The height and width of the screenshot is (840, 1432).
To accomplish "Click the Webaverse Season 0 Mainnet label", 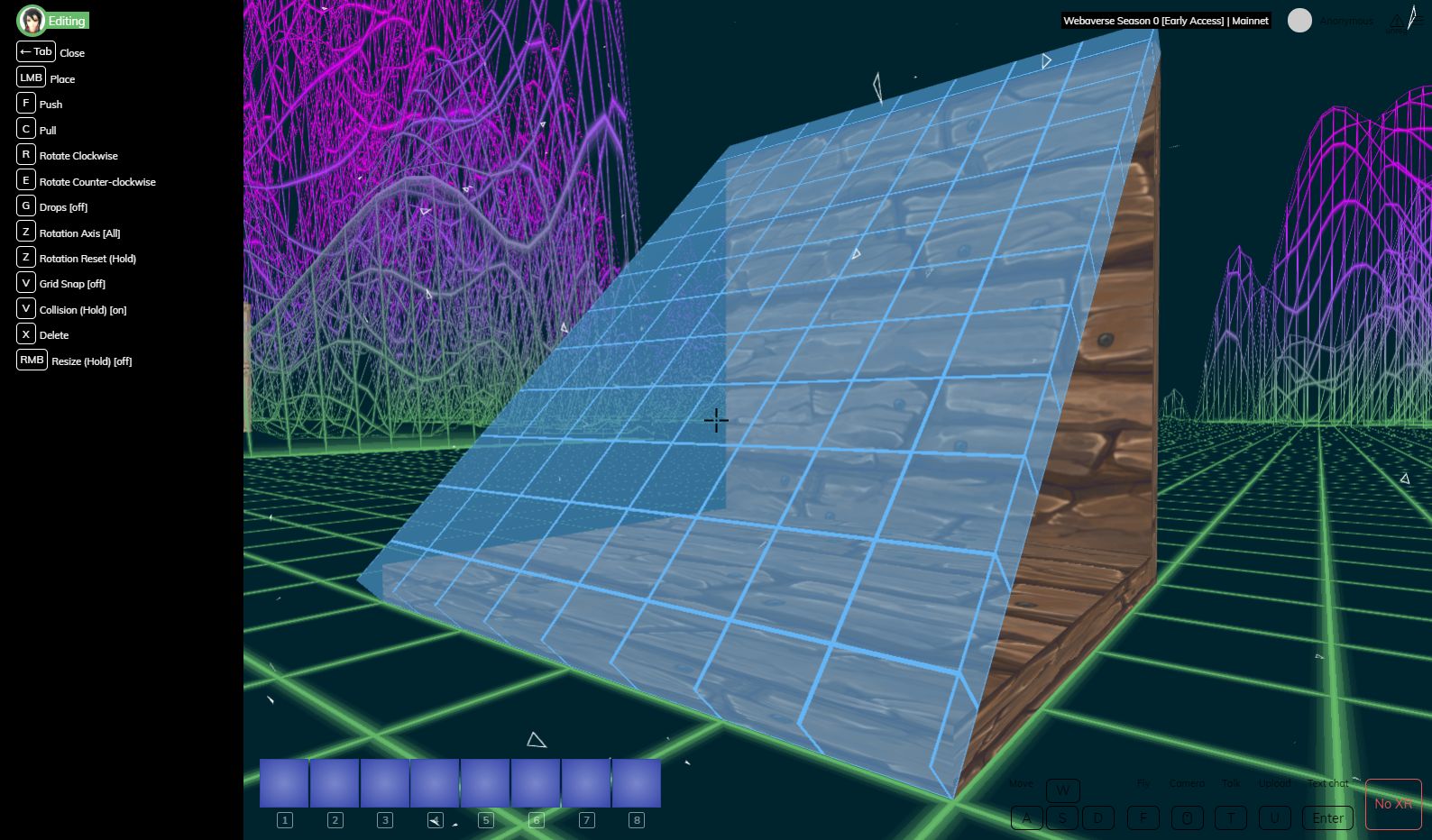I will click(x=1165, y=21).
